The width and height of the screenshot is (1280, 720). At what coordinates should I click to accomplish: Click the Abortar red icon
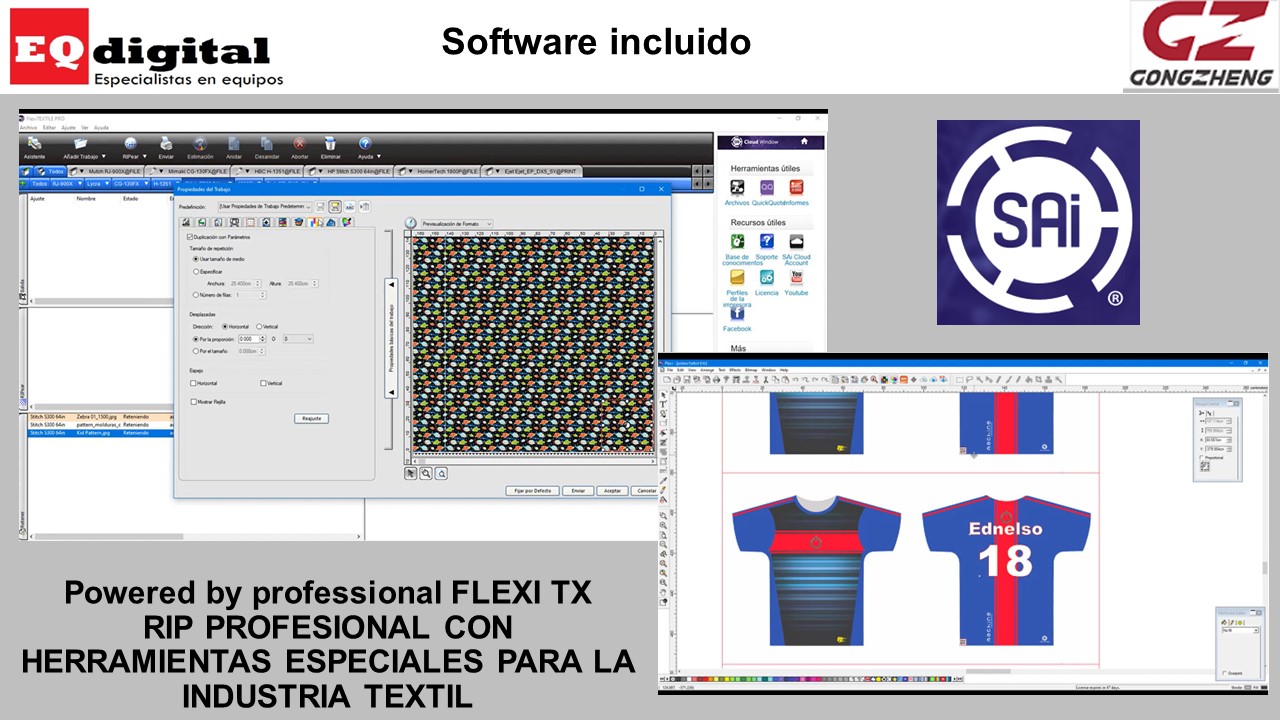click(x=299, y=145)
